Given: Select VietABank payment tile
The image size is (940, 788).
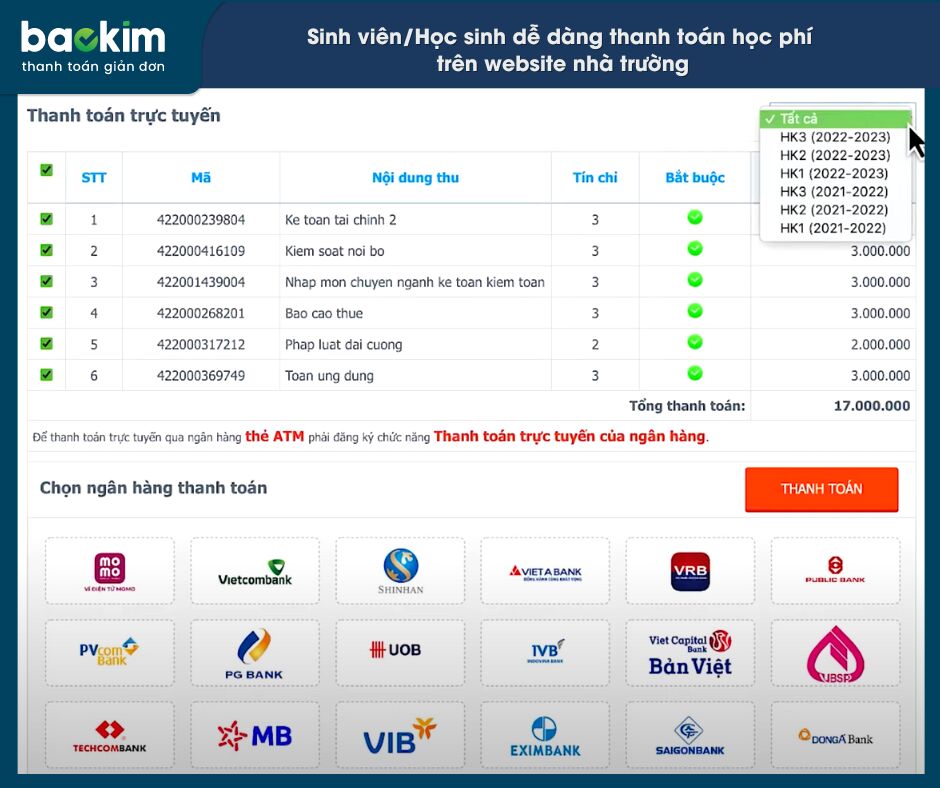Looking at the screenshot, I should point(545,570).
